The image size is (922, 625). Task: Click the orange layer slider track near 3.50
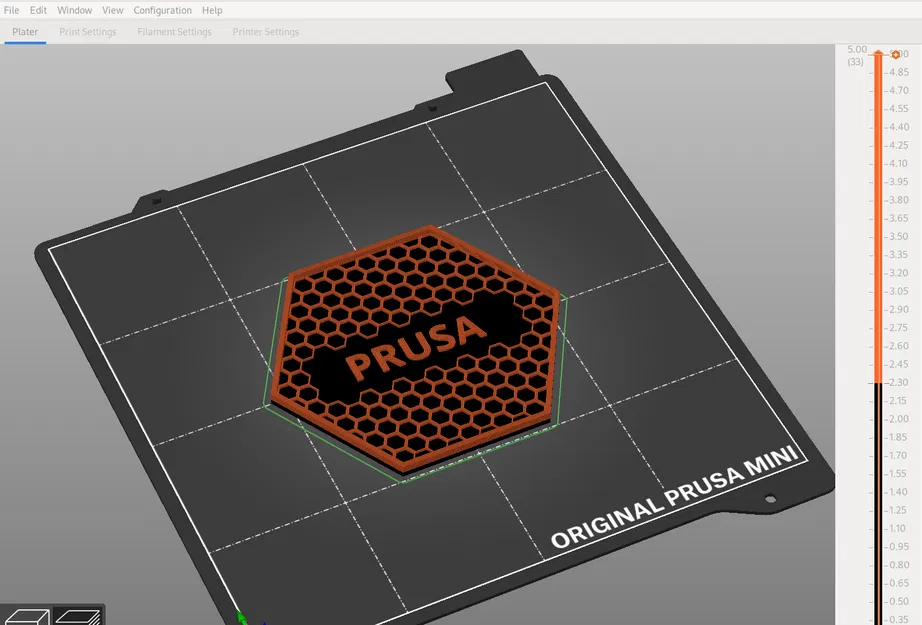pyautogui.click(x=878, y=236)
